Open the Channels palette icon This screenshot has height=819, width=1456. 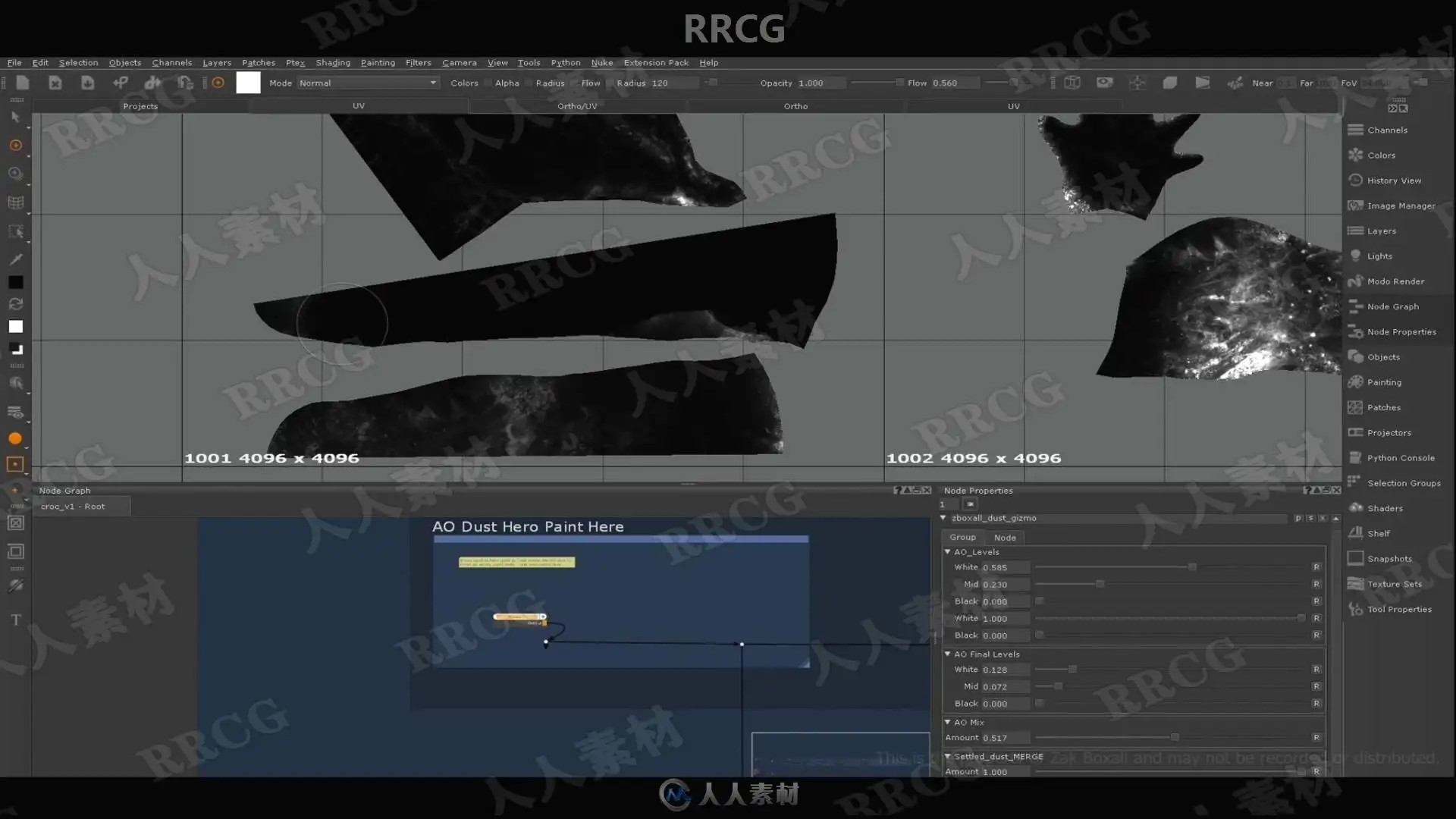[1355, 130]
